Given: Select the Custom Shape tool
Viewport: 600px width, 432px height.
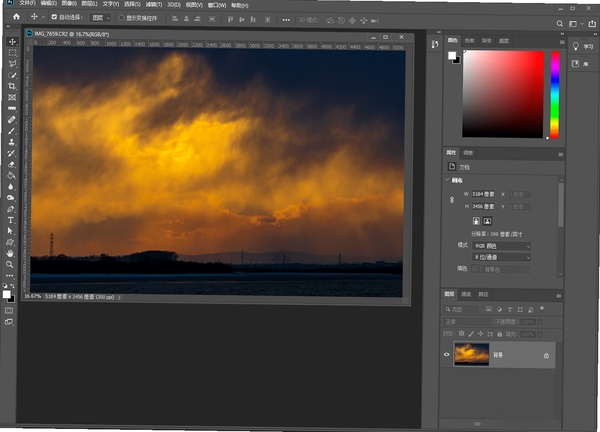Looking at the screenshot, I should 10,242.
